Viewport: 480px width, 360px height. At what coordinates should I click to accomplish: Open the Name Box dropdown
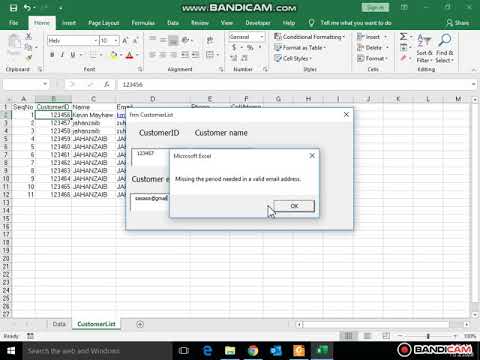45,84
